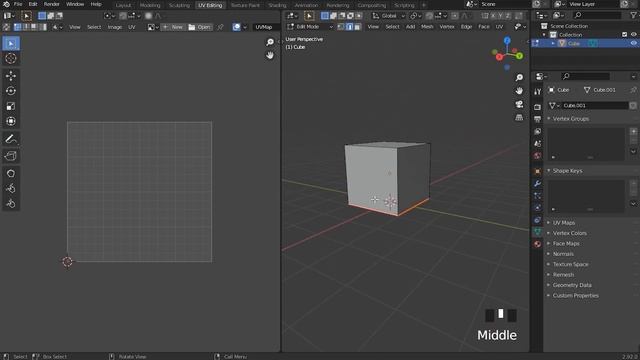Open the File menu
This screenshot has width=640, height=360.
18,4
